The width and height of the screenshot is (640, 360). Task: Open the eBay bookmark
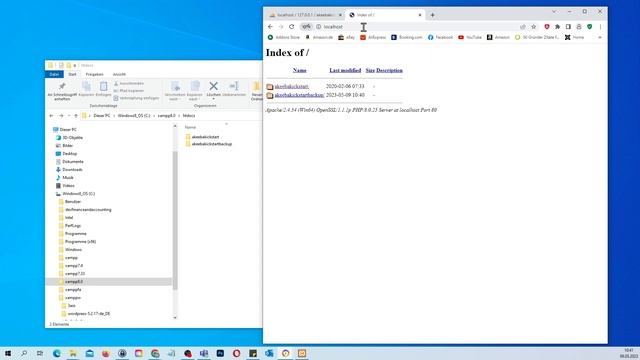click(x=347, y=37)
